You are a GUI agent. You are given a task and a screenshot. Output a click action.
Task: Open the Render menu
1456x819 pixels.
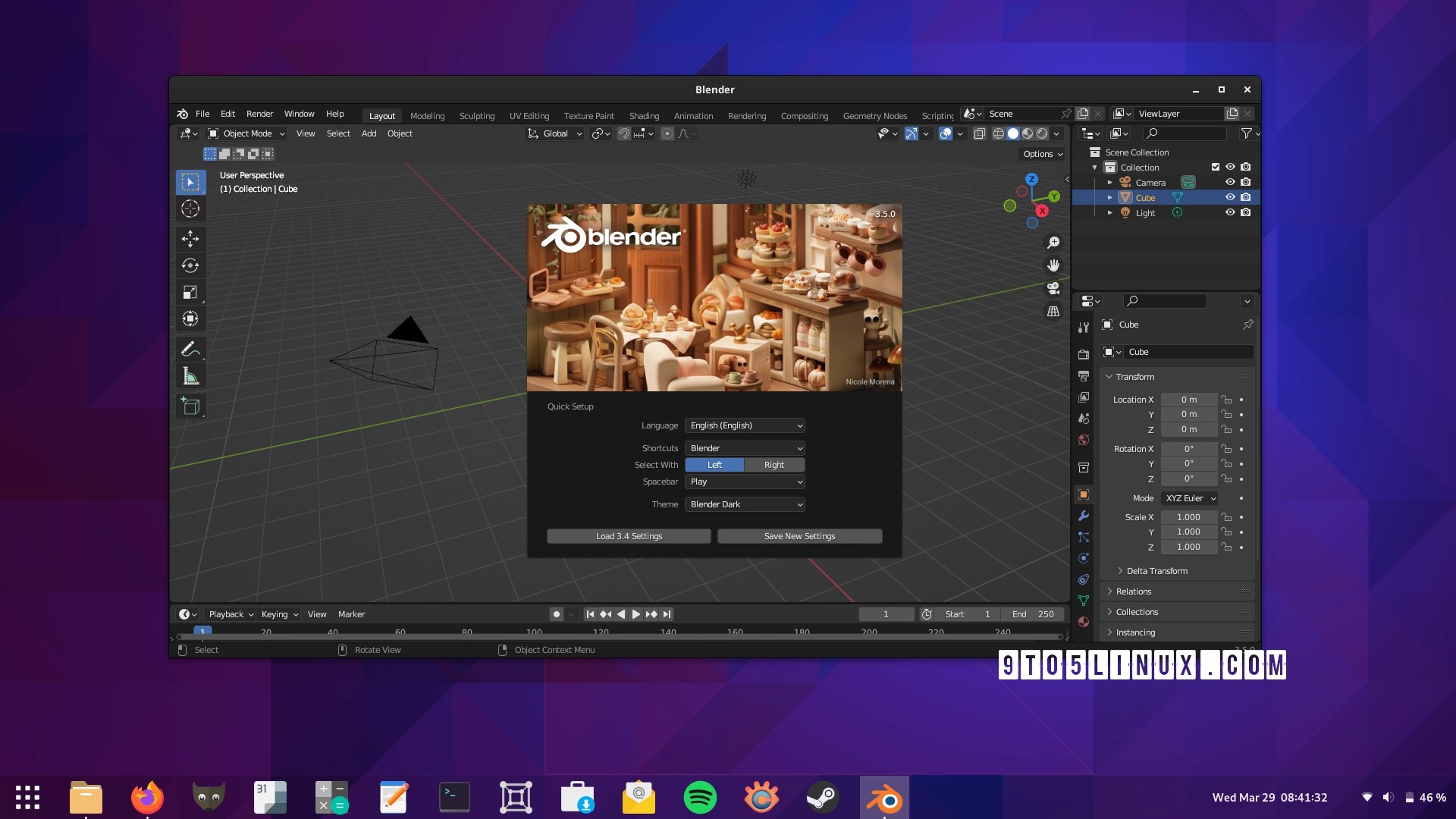(x=259, y=114)
